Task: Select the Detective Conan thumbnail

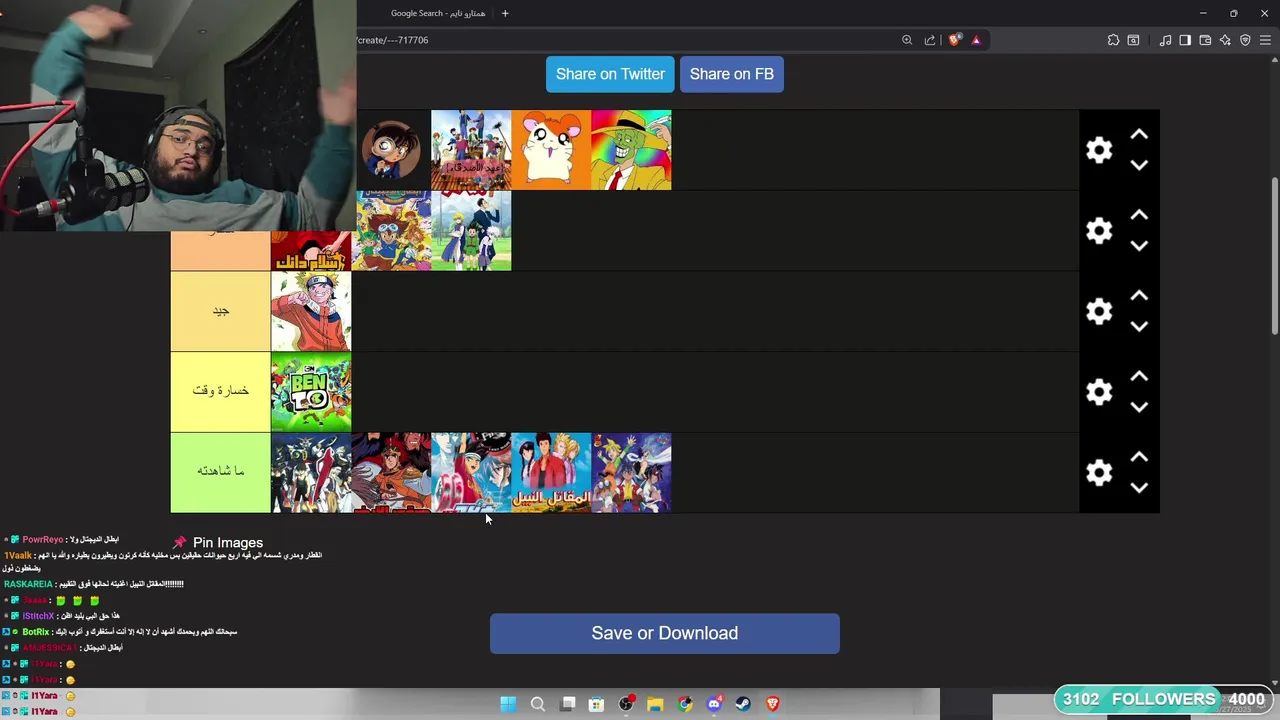Action: point(391,150)
